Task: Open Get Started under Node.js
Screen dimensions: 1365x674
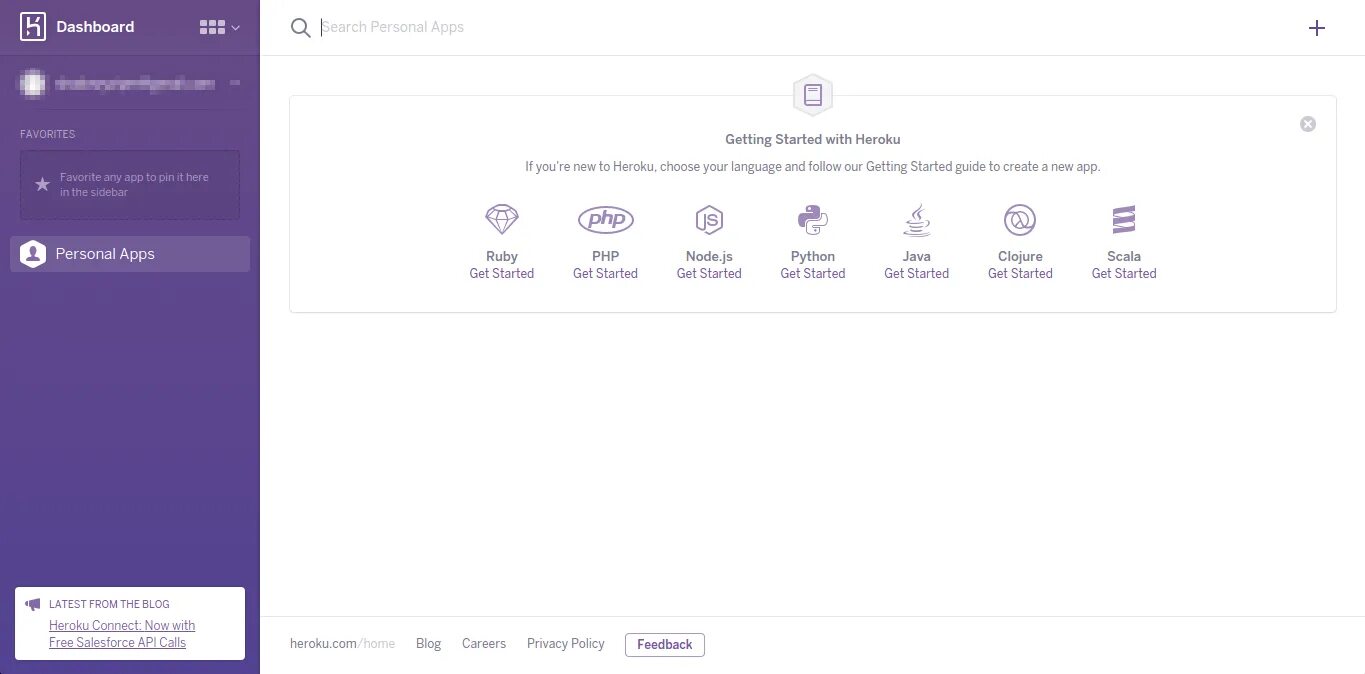Action: (709, 273)
